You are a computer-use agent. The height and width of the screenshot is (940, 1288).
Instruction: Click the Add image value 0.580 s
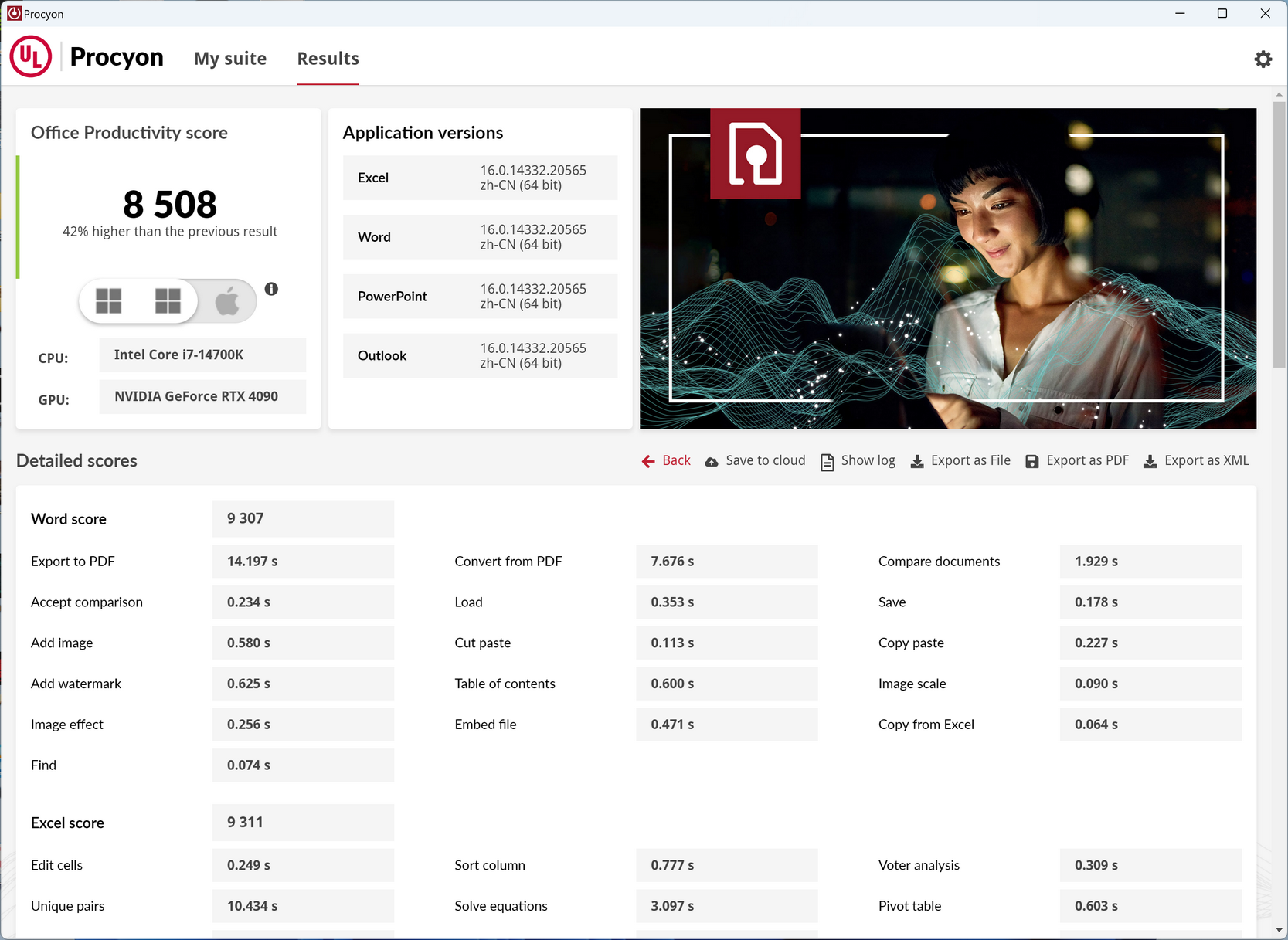[303, 643]
